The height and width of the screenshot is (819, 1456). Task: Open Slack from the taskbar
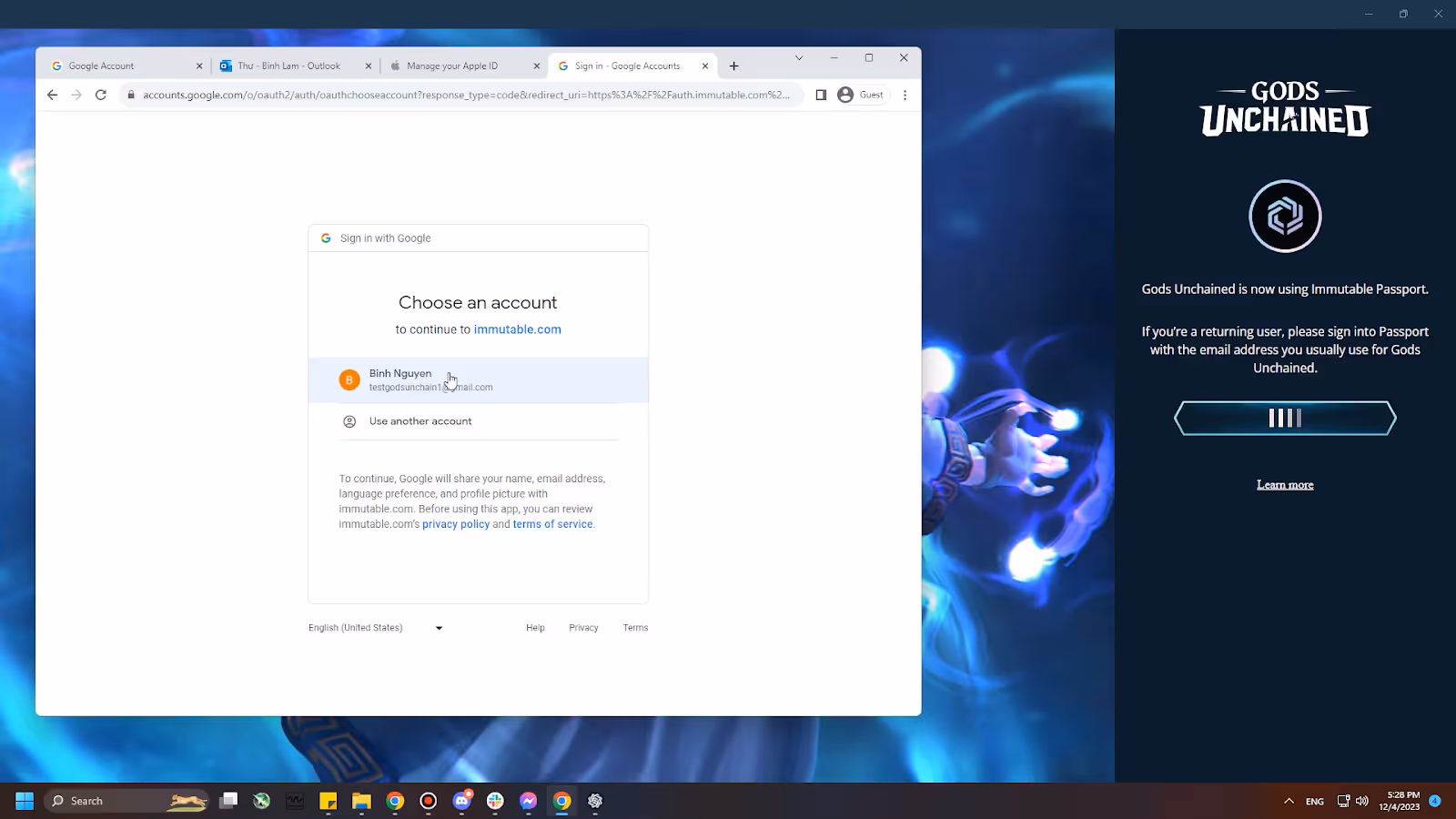point(495,801)
